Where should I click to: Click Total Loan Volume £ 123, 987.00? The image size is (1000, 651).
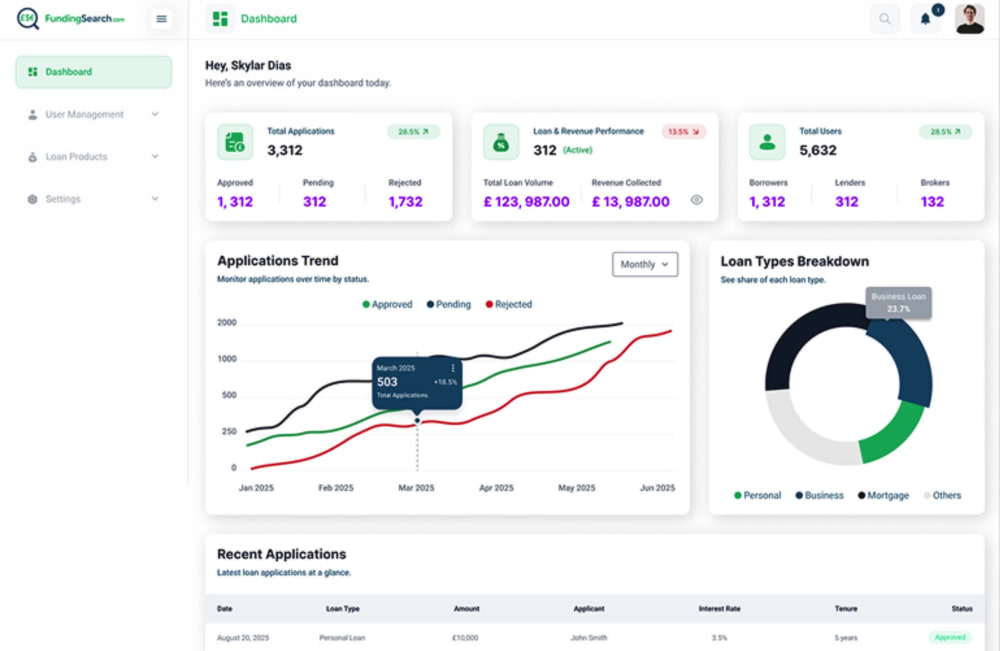tap(526, 202)
